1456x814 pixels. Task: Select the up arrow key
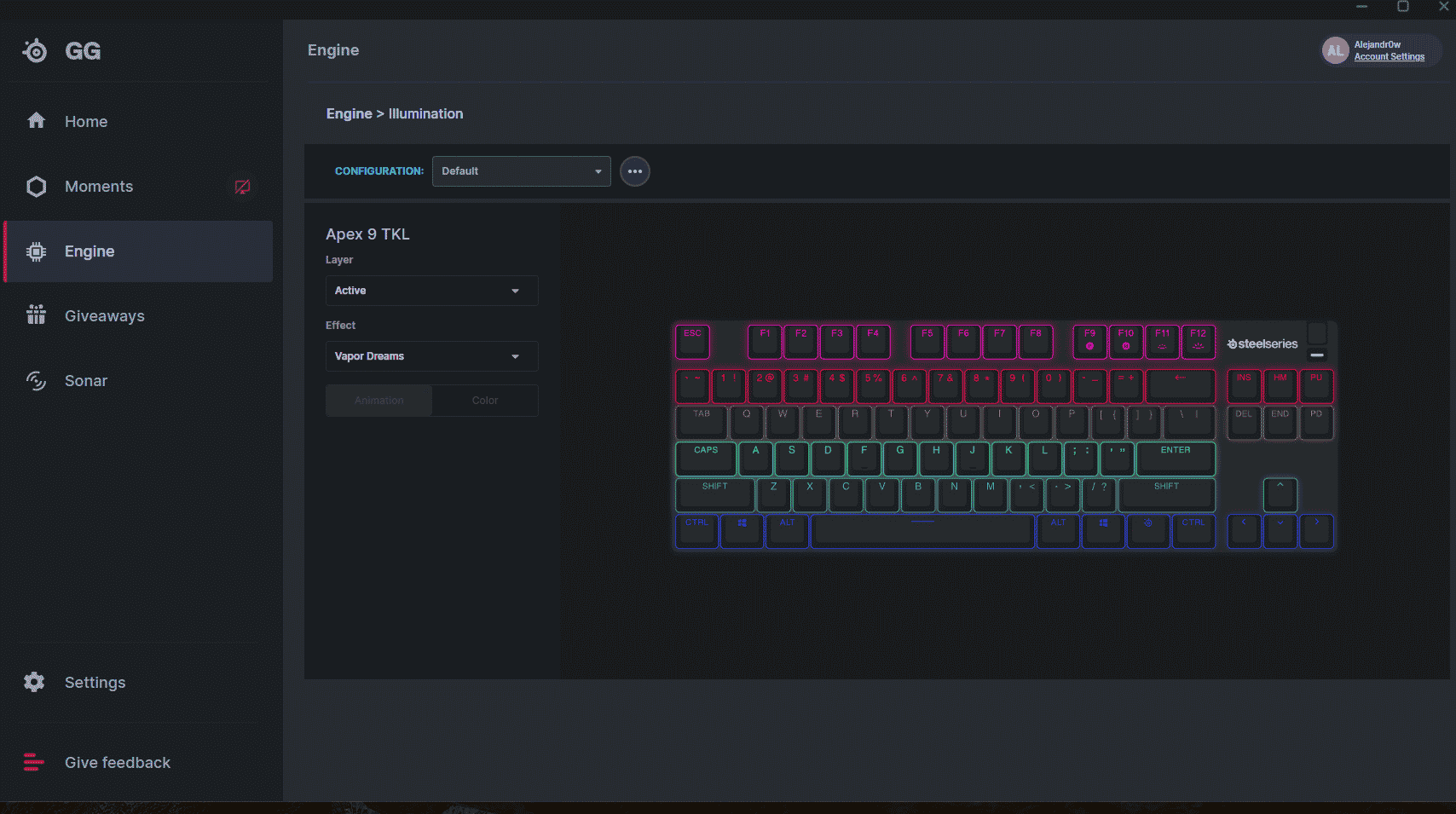coord(1280,495)
